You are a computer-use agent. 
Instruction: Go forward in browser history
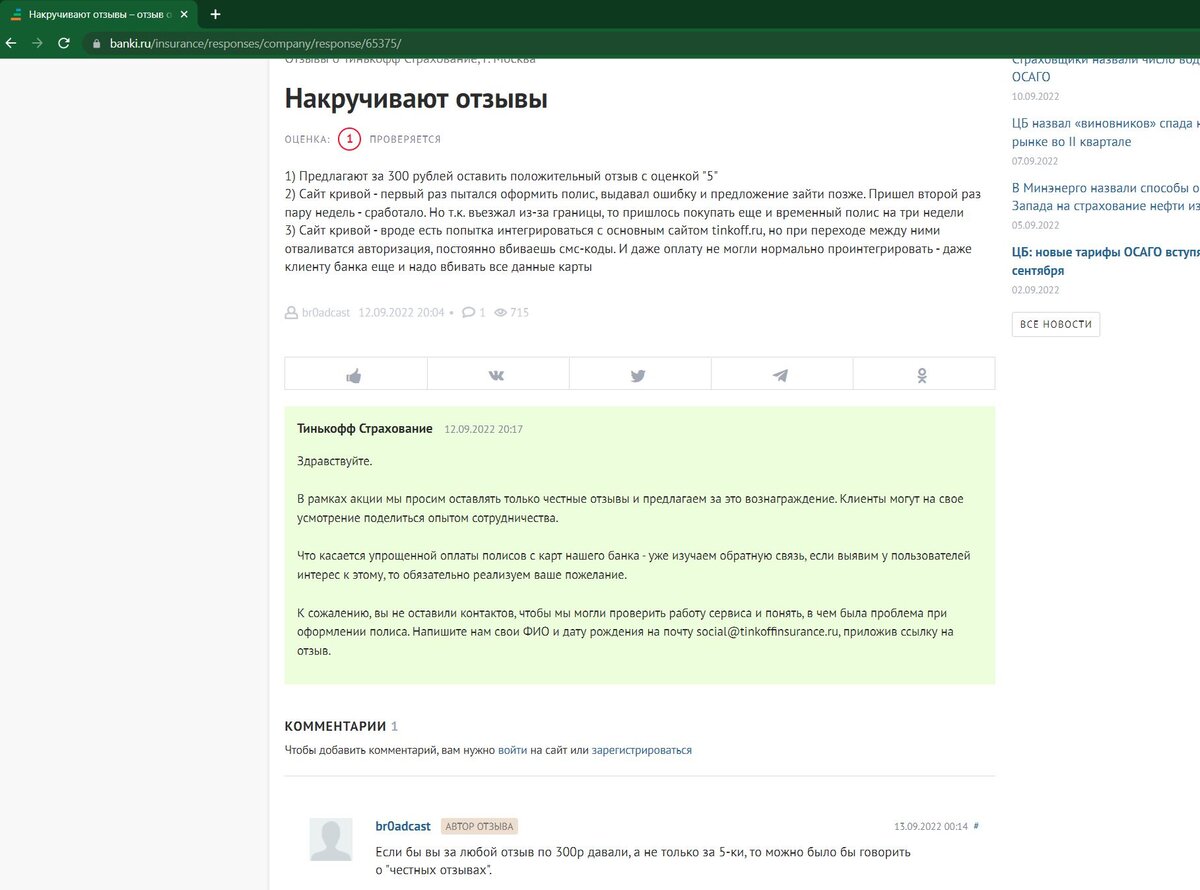[x=37, y=44]
